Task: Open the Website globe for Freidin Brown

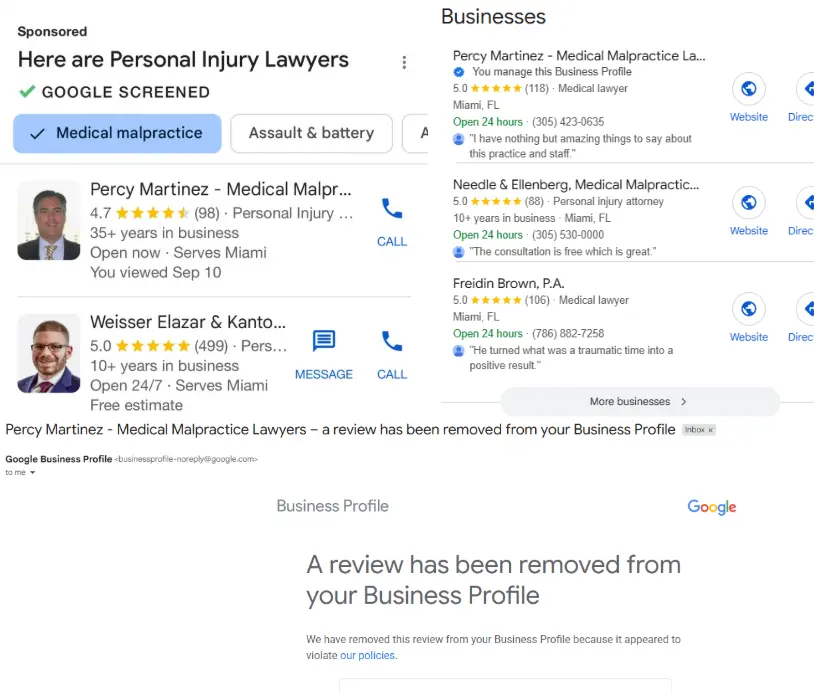Action: [x=748, y=309]
